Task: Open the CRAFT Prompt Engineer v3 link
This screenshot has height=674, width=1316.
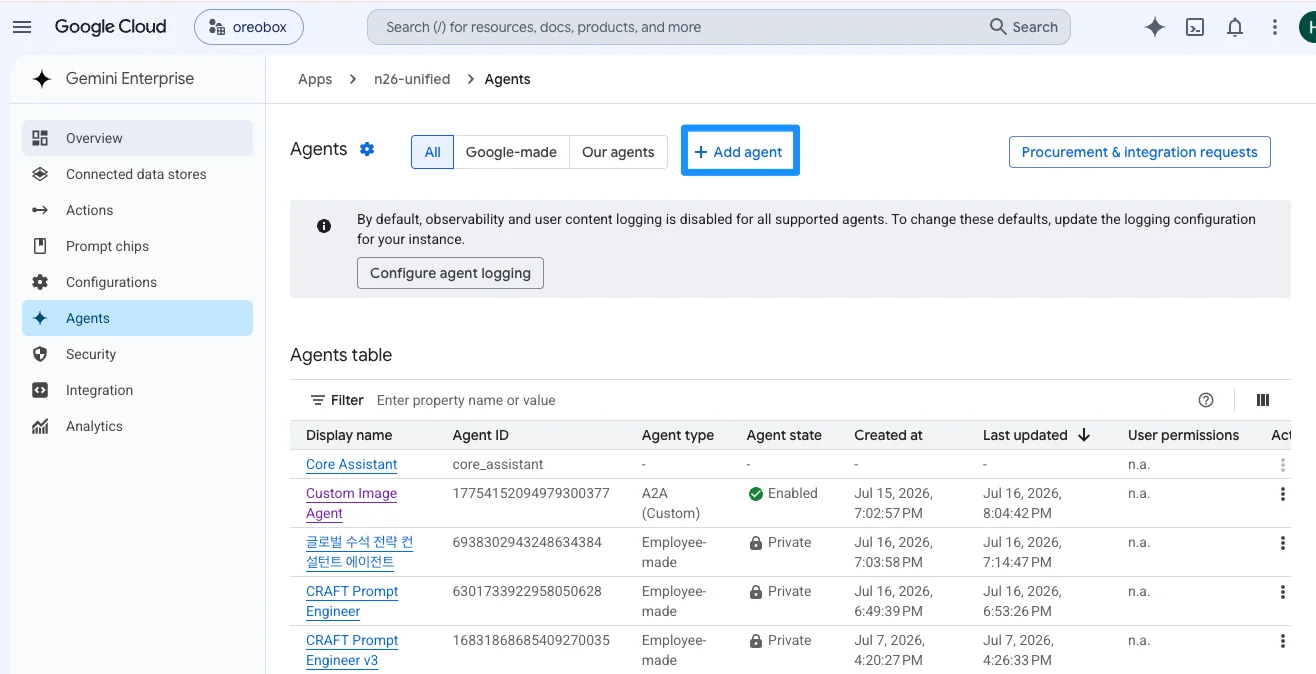Action: tap(352, 650)
